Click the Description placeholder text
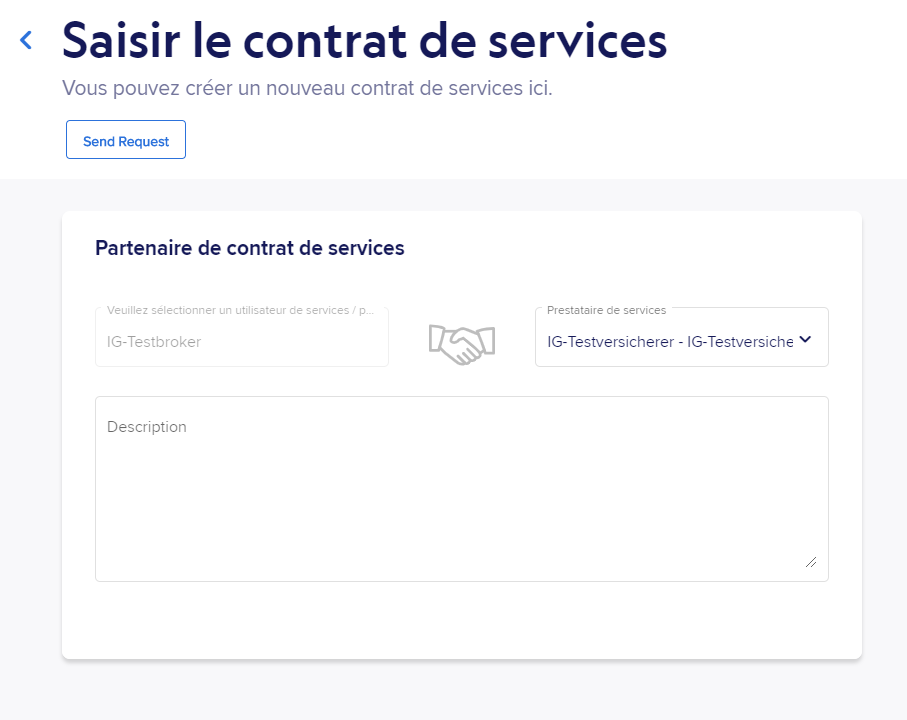The image size is (907, 720). click(x=147, y=427)
